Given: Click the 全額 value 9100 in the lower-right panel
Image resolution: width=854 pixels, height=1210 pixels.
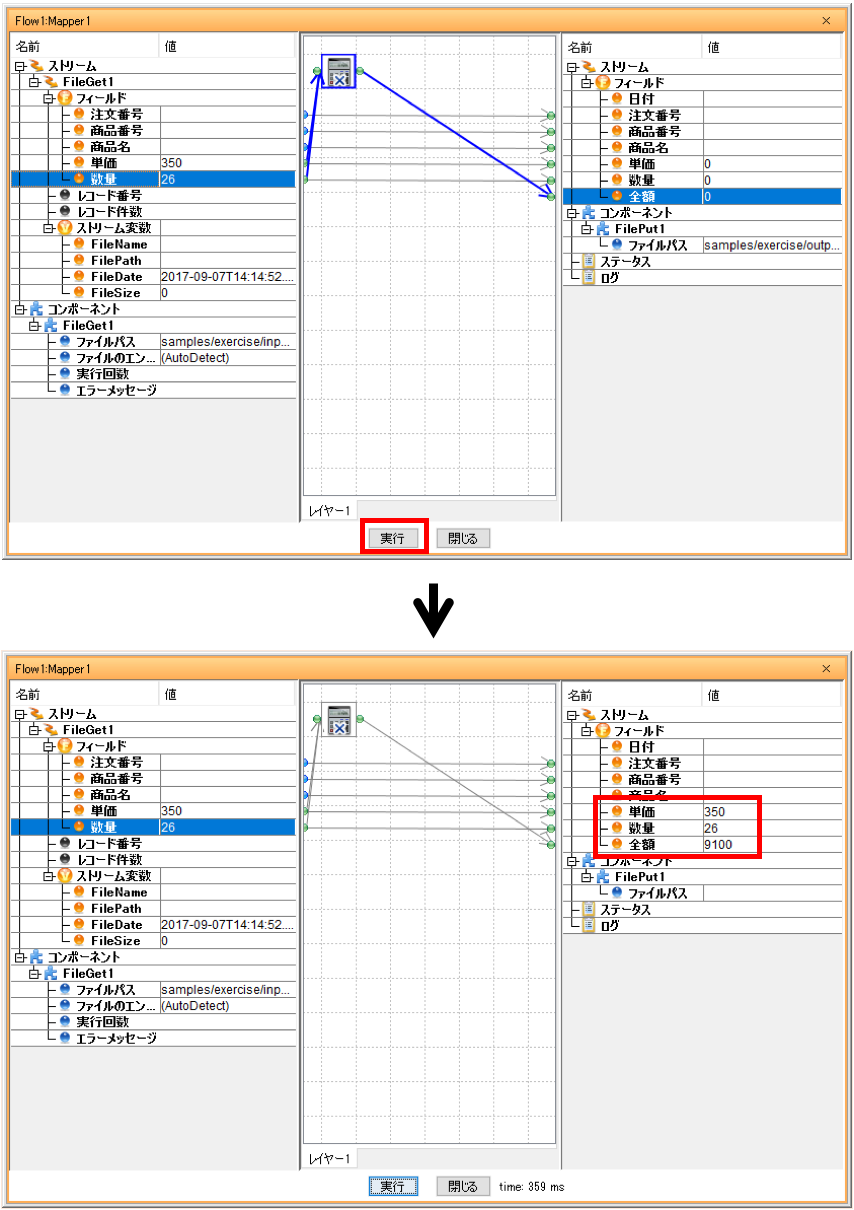Looking at the screenshot, I should [717, 844].
